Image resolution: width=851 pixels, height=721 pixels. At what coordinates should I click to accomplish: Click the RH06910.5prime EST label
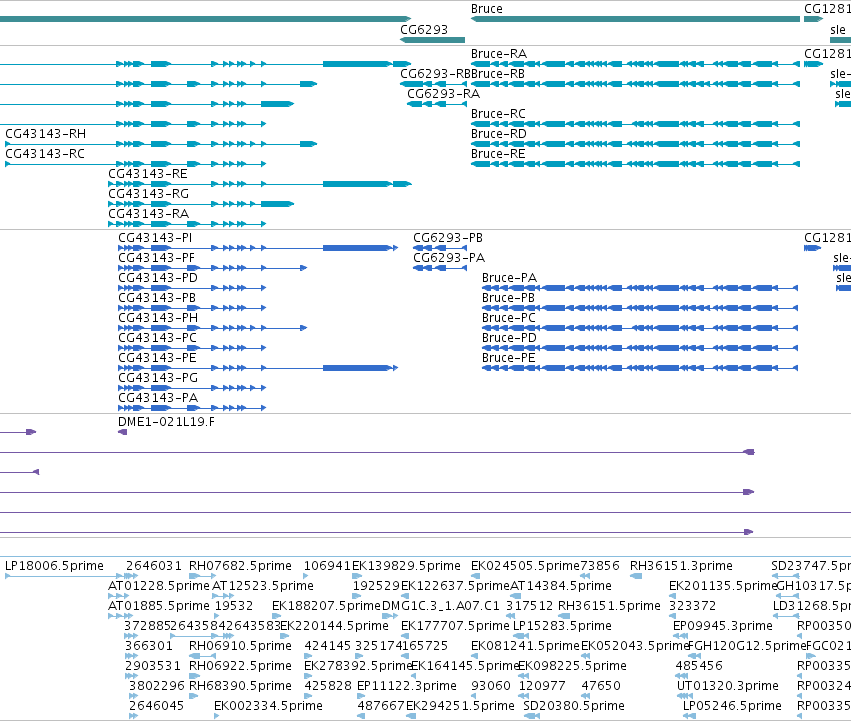pos(240,647)
